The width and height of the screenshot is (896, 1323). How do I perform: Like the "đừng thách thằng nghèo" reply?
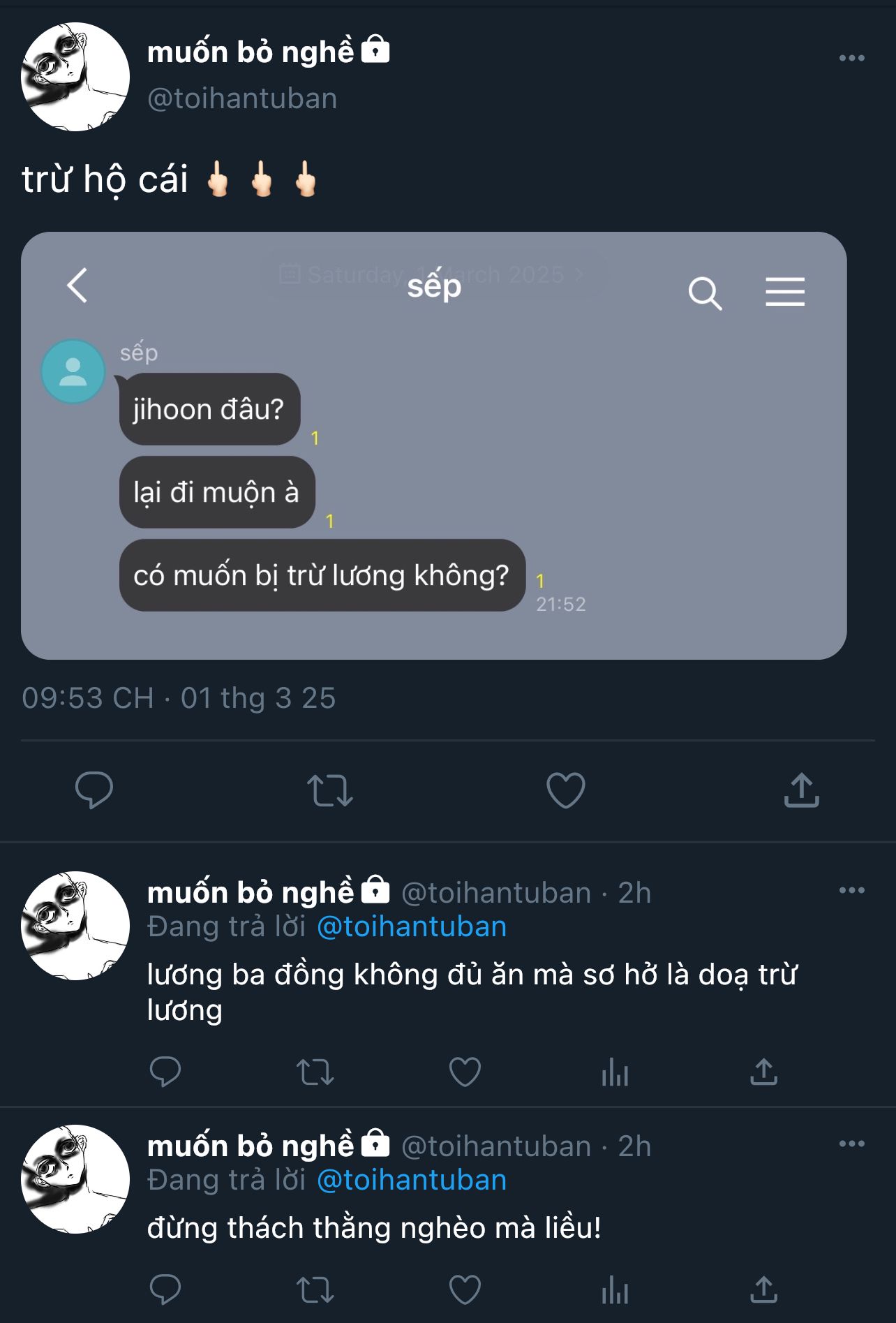[465, 1289]
